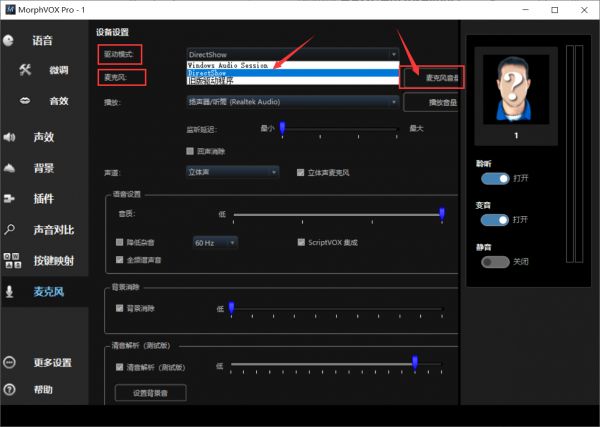Toggle the 立体声麦克风 checkbox
Screen dimensions: 600x427
pos(301,173)
